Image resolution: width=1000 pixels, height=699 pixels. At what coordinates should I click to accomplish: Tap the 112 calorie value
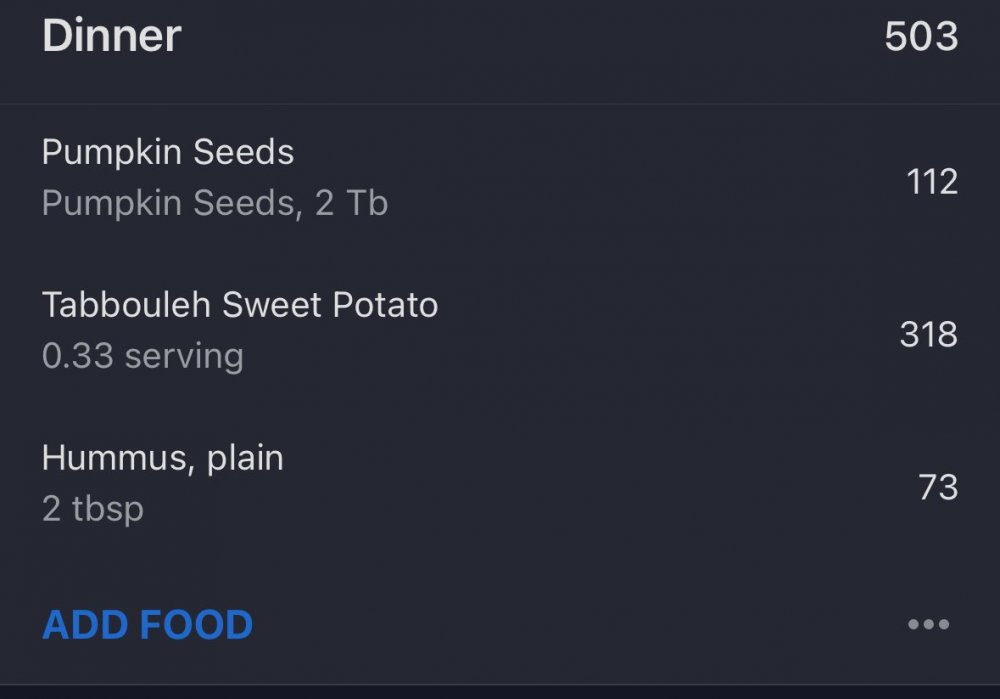click(932, 181)
